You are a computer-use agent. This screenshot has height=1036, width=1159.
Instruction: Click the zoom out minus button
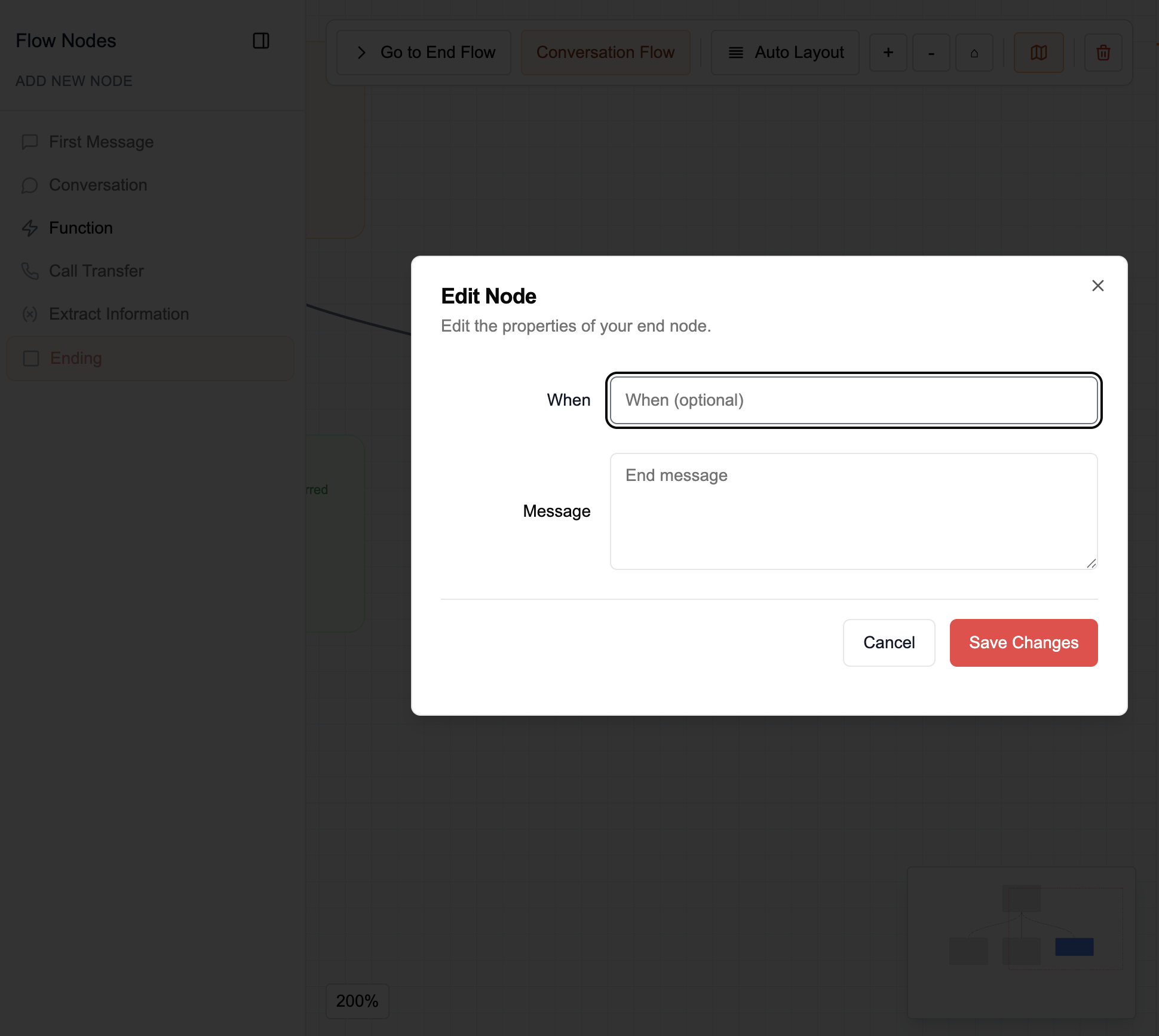[931, 53]
